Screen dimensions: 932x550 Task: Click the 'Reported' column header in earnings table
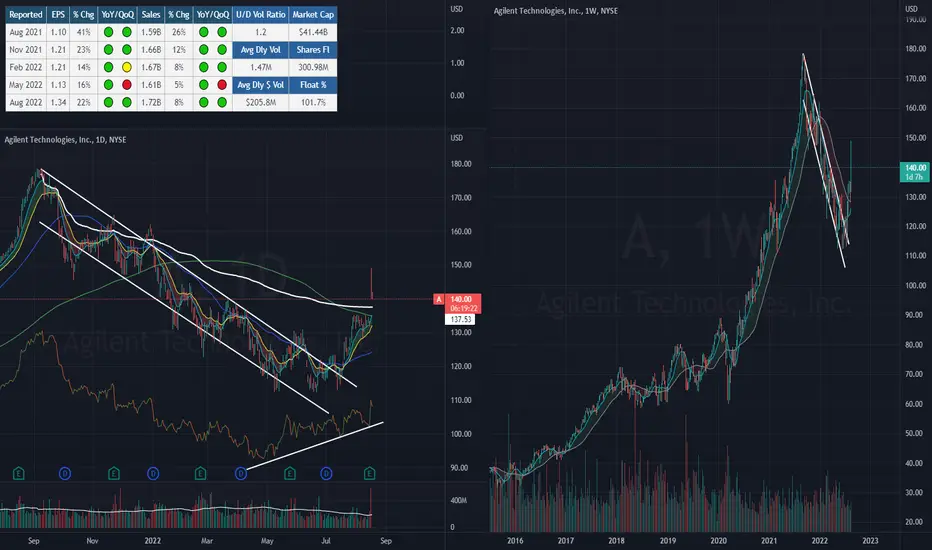(26, 14)
